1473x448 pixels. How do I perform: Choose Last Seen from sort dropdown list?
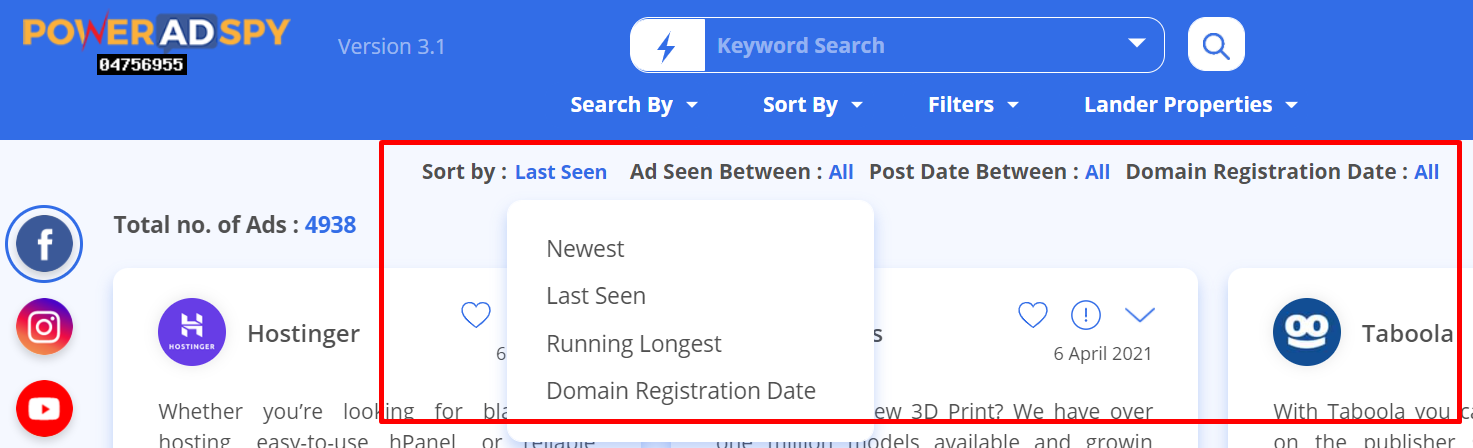click(596, 296)
